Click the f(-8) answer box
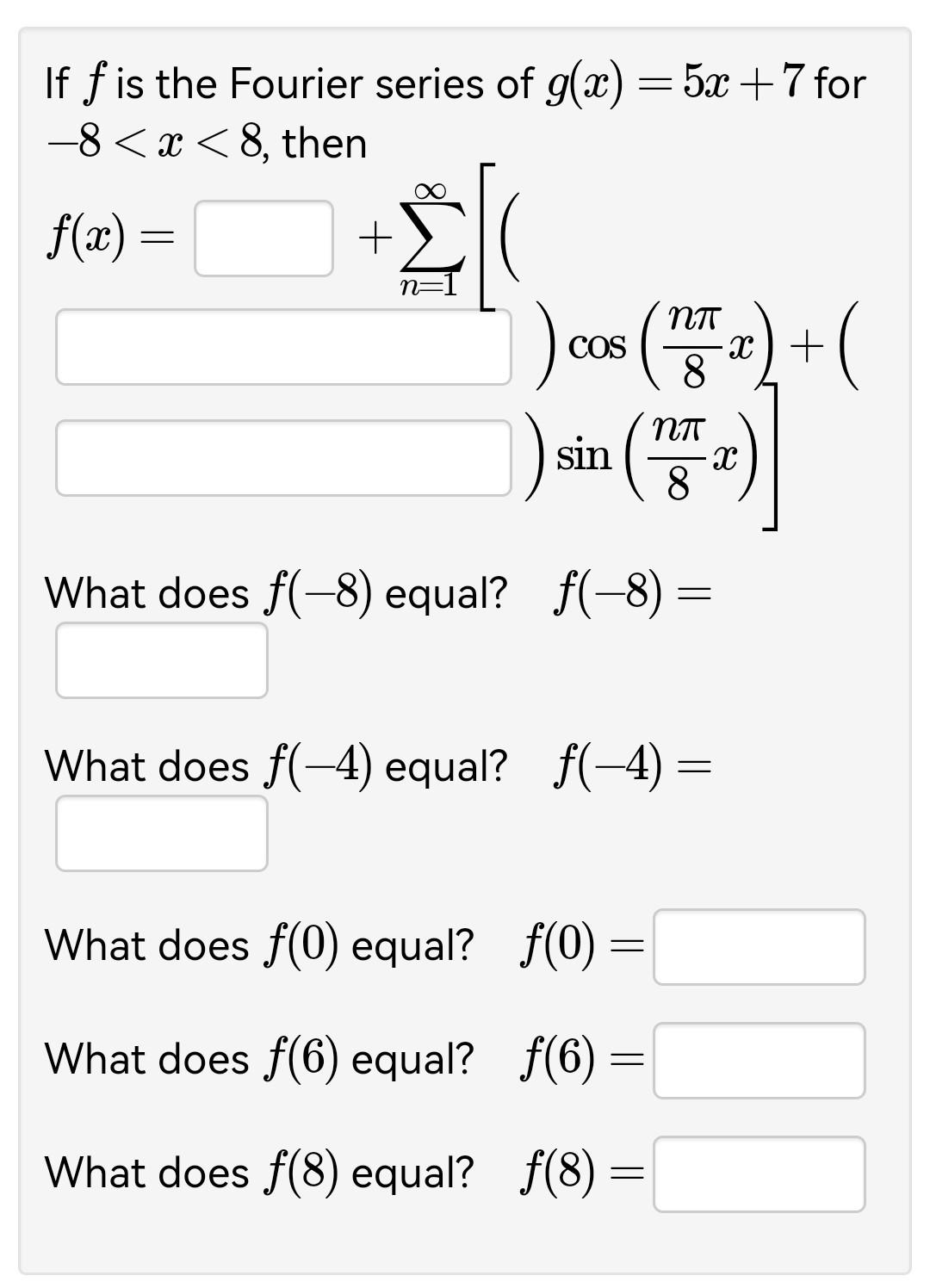The width and height of the screenshot is (930, 1288). pos(162,659)
